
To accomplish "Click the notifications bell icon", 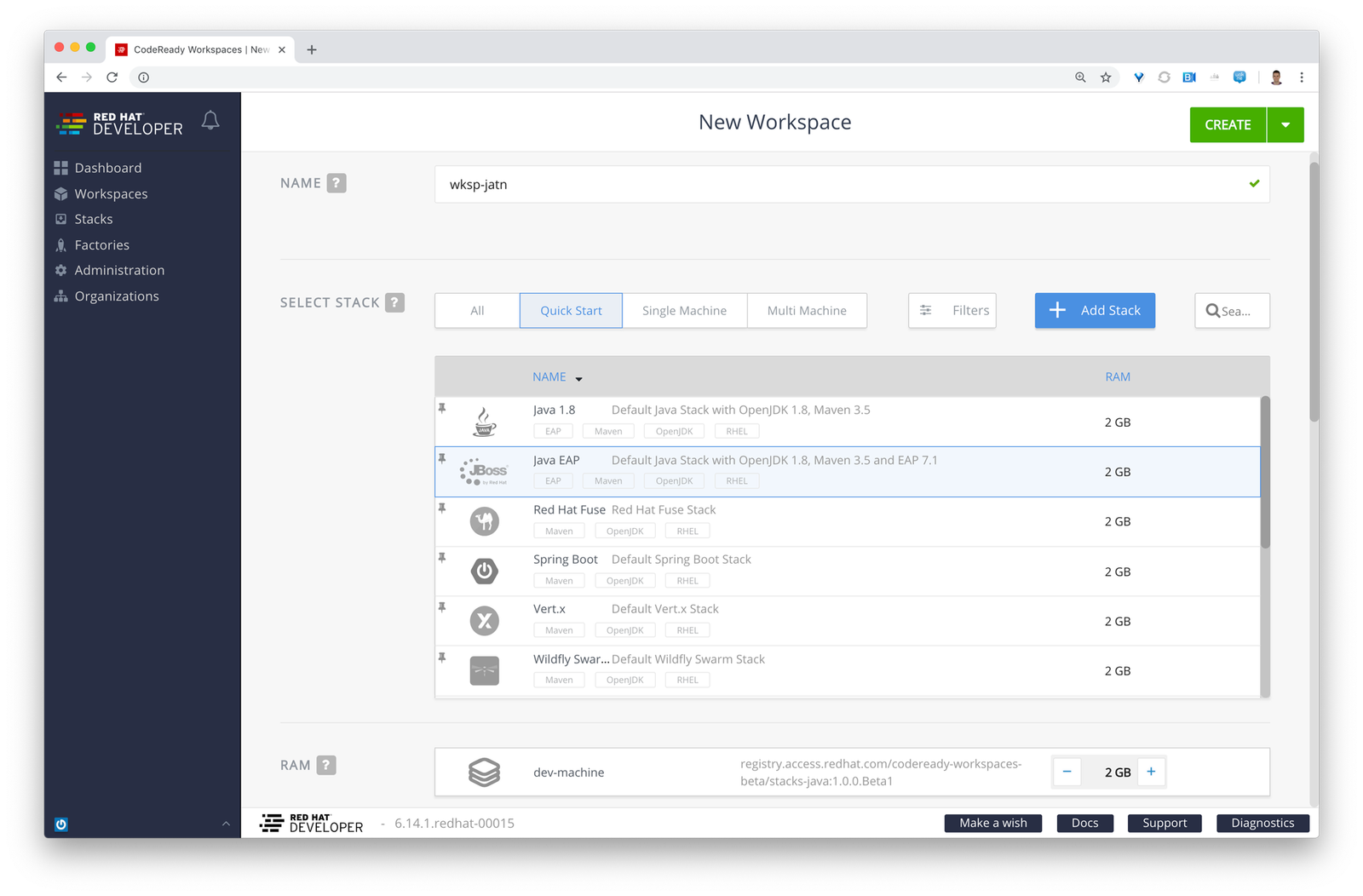I will [210, 121].
